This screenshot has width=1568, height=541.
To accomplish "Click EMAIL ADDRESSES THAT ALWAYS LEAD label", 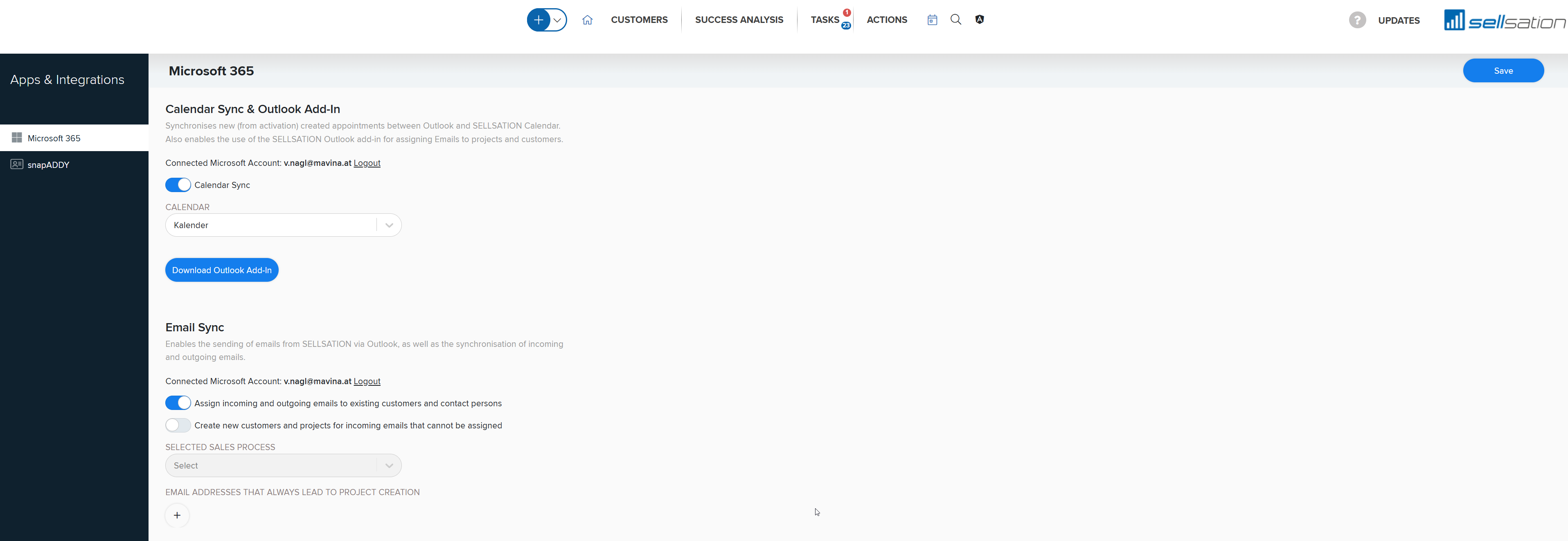I will (292, 492).
